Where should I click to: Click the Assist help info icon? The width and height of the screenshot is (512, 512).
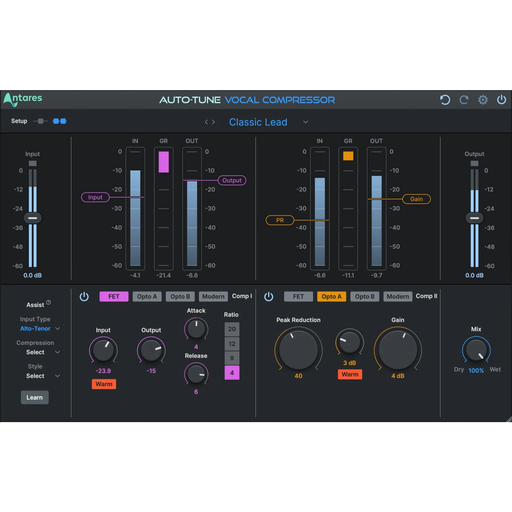[x=49, y=302]
